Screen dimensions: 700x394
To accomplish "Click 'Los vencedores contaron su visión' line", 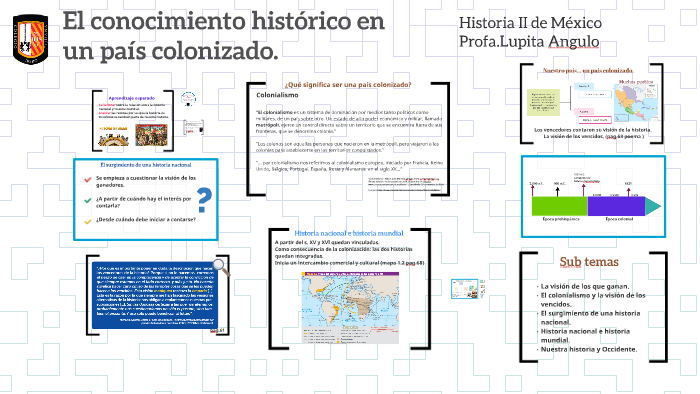I will click(x=593, y=130).
